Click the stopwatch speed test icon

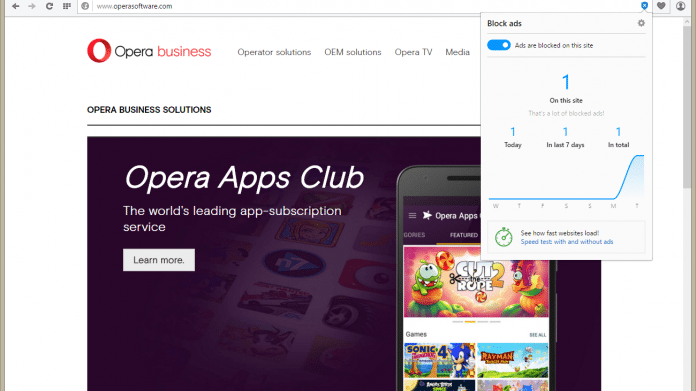click(504, 237)
